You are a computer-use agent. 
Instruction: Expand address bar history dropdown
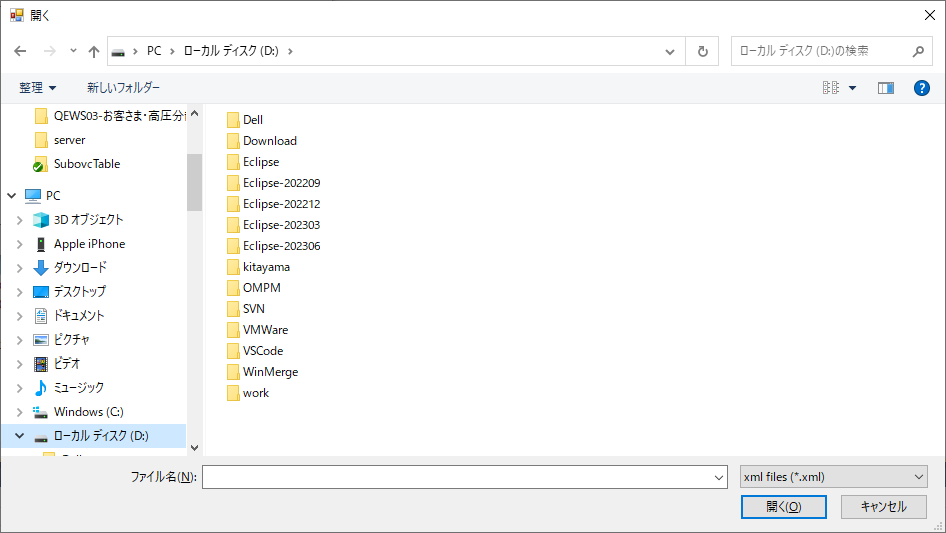(x=670, y=51)
